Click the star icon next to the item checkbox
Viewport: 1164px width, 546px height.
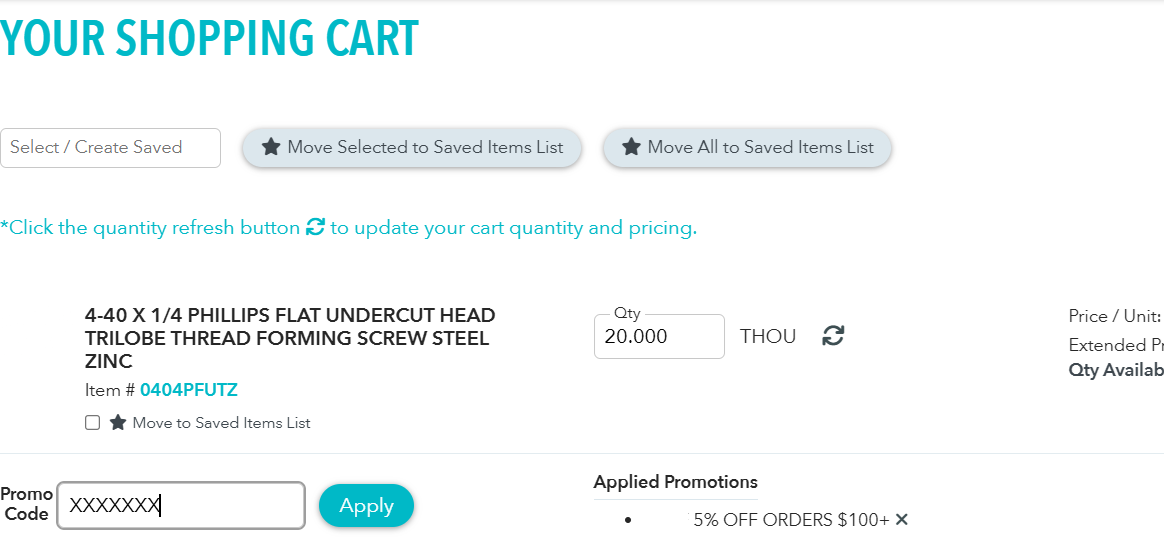pos(118,422)
